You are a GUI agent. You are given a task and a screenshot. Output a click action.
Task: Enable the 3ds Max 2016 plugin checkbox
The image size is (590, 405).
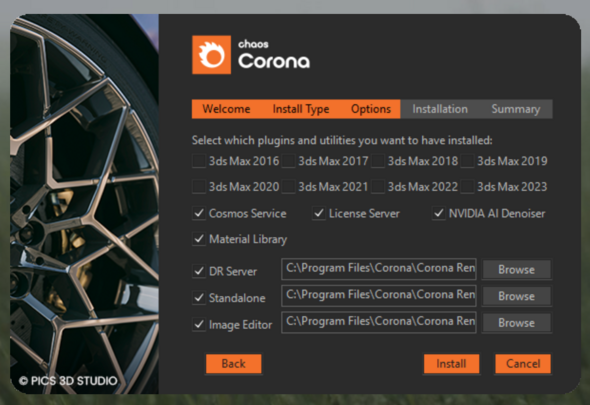(x=199, y=161)
